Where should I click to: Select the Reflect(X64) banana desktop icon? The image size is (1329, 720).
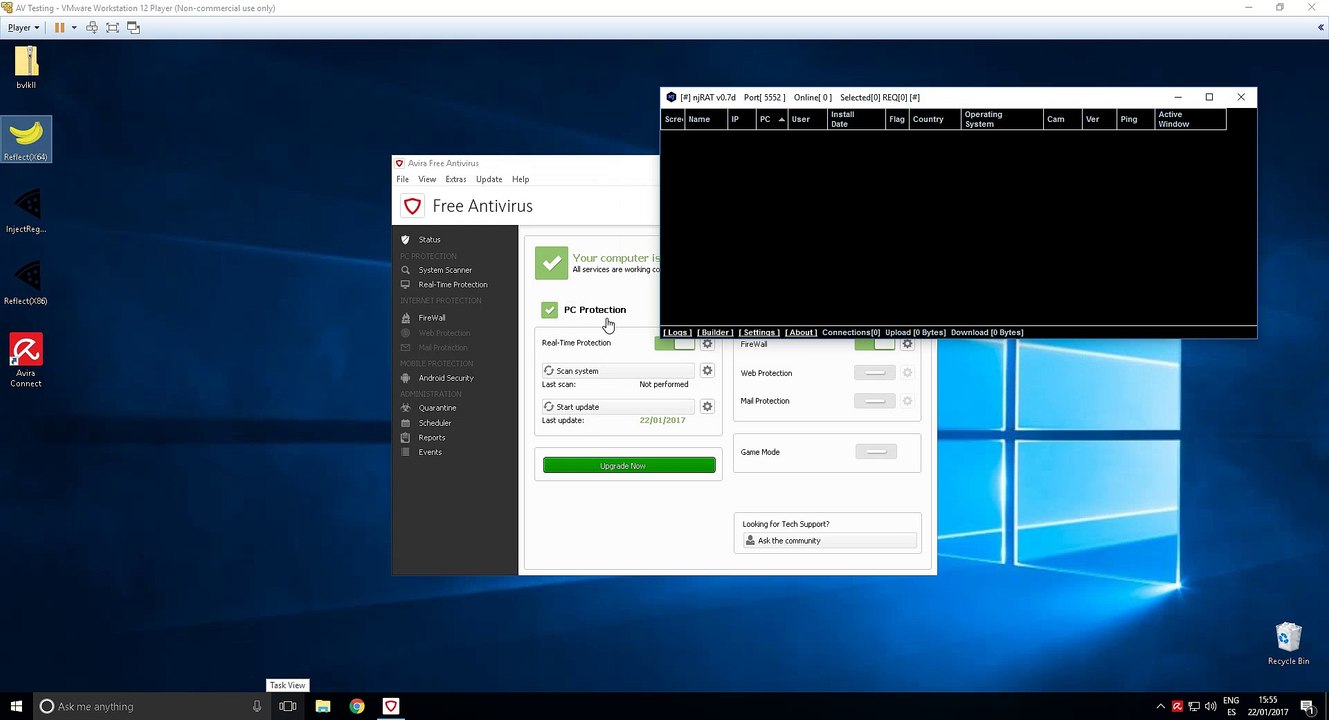pos(26,139)
